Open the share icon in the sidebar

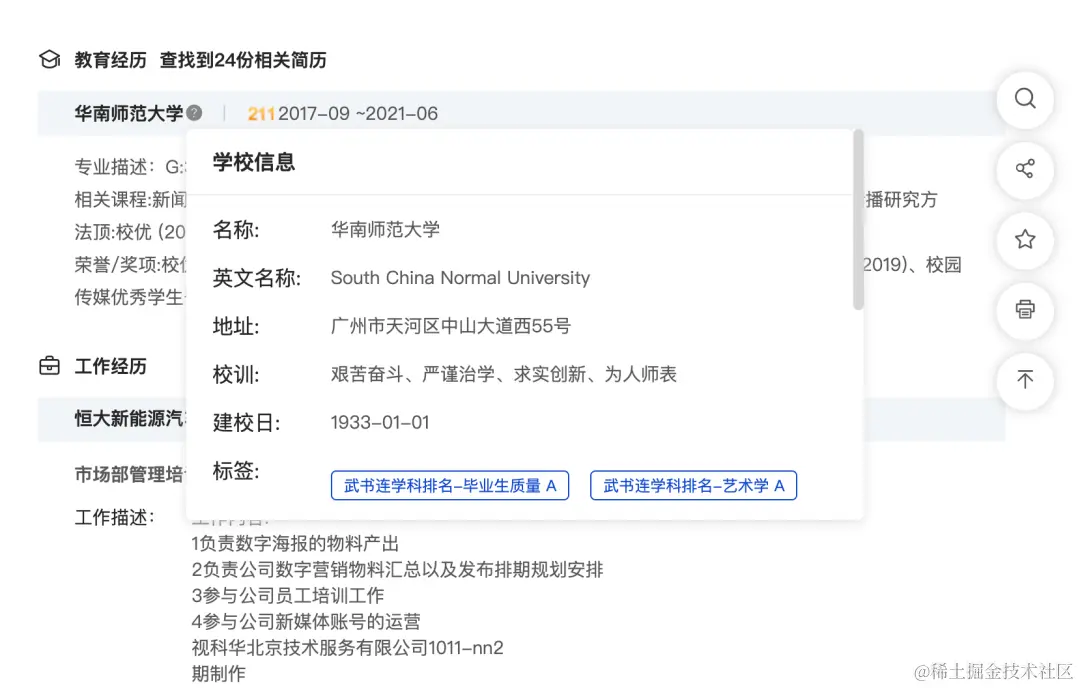1024,170
